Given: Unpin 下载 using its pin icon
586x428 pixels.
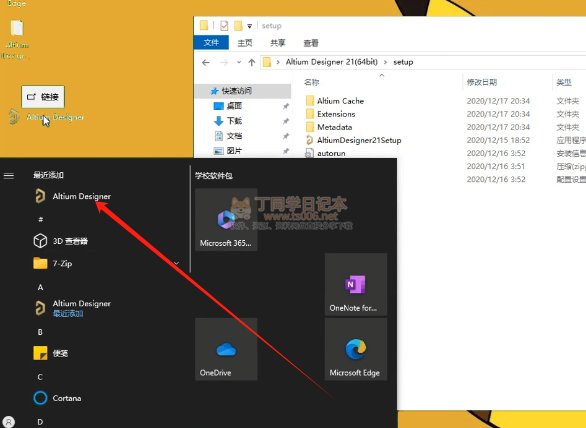Looking at the screenshot, I should (286, 121).
